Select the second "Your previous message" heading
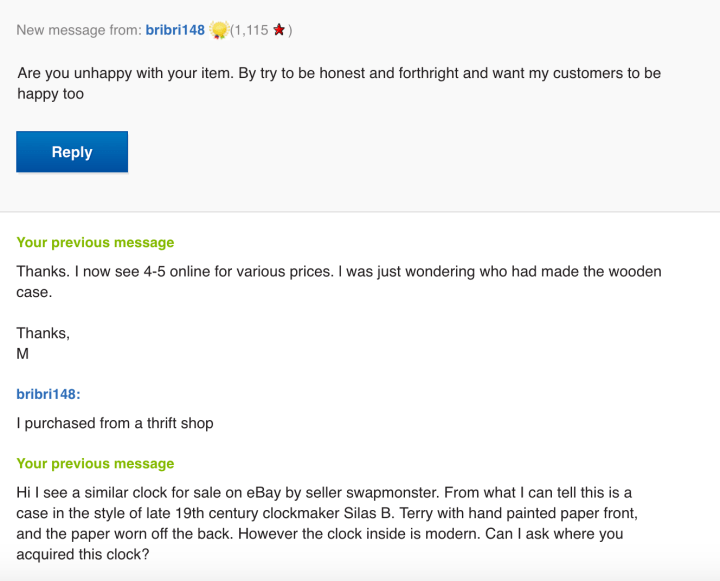This screenshot has width=720, height=581. [x=95, y=463]
